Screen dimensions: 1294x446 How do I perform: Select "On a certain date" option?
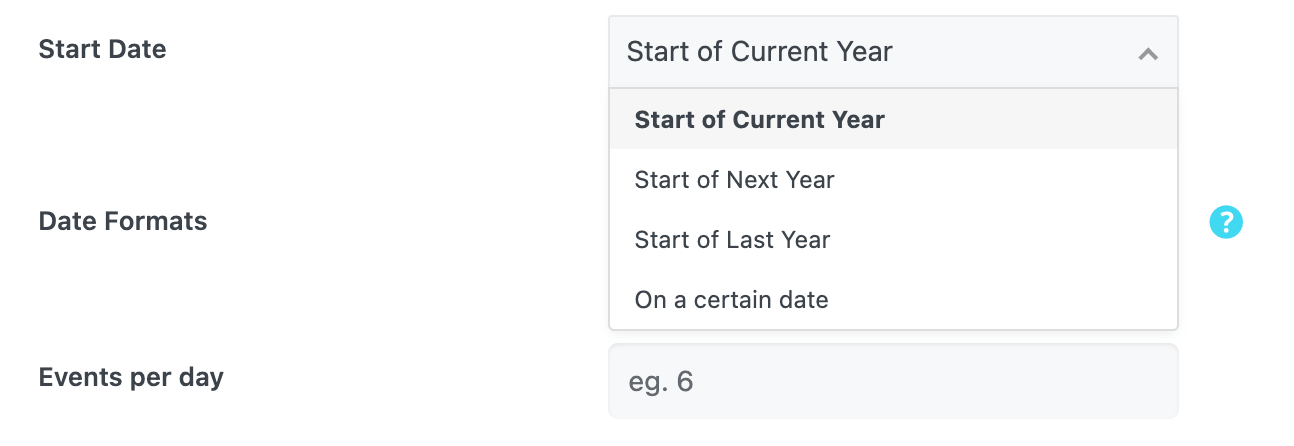point(731,299)
